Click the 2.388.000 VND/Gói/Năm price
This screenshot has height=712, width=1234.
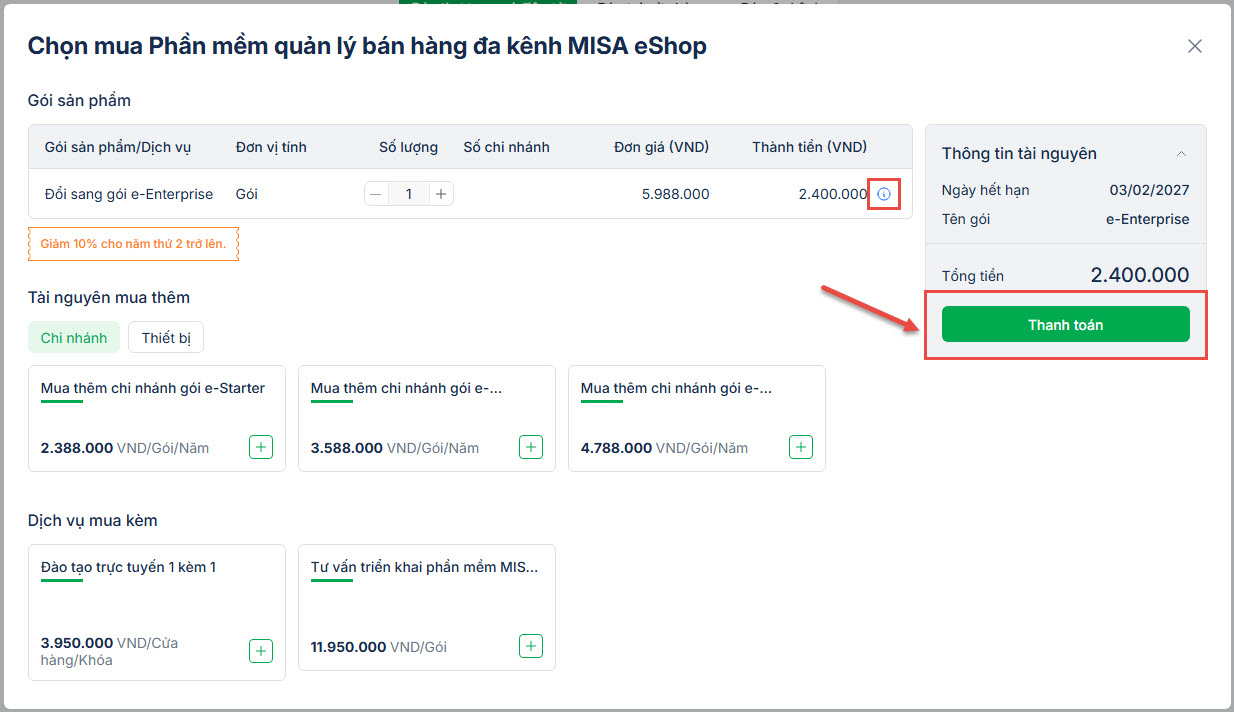pyautogui.click(x=125, y=448)
